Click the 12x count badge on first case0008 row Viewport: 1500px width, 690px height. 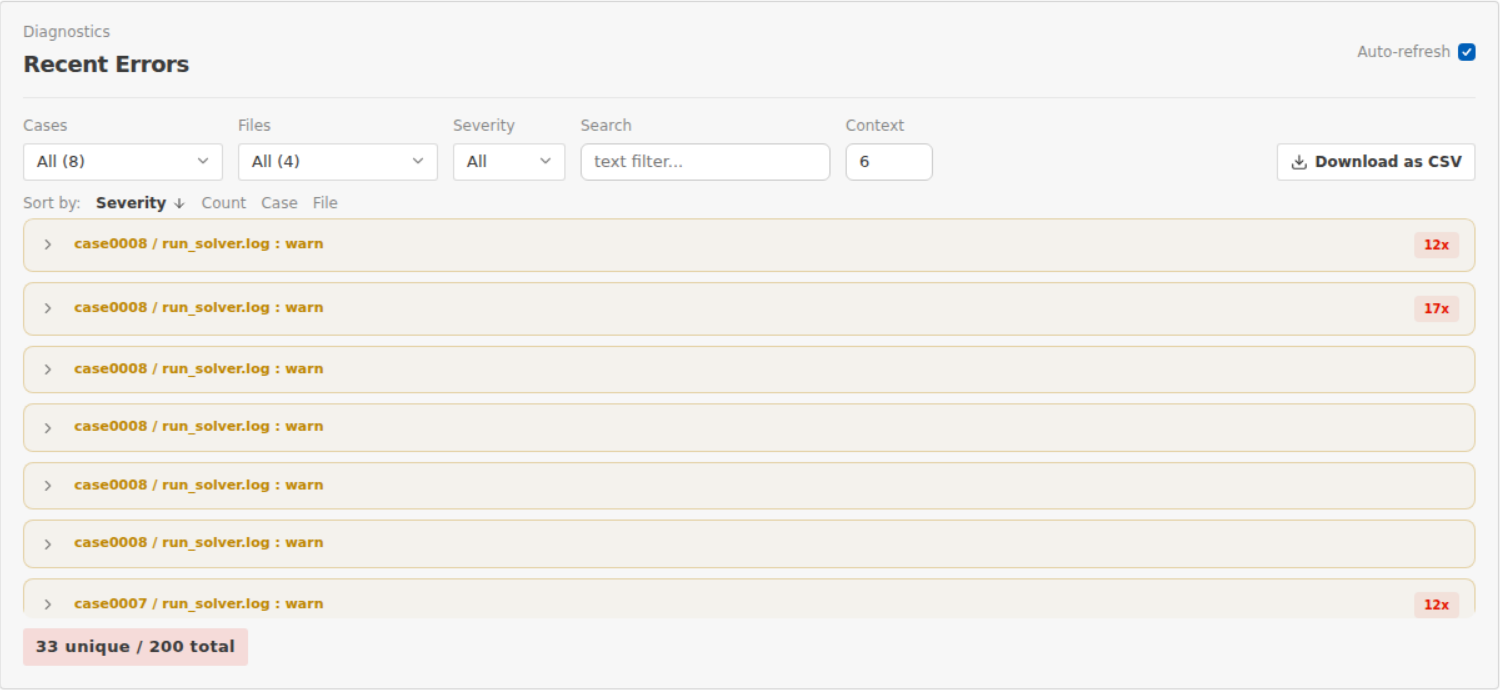click(x=1436, y=245)
